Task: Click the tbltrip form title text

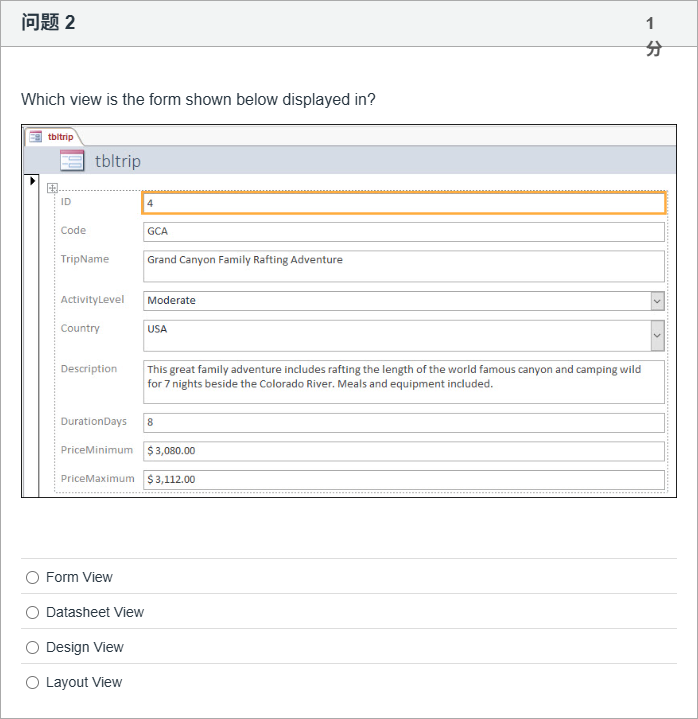Action: click(118, 161)
